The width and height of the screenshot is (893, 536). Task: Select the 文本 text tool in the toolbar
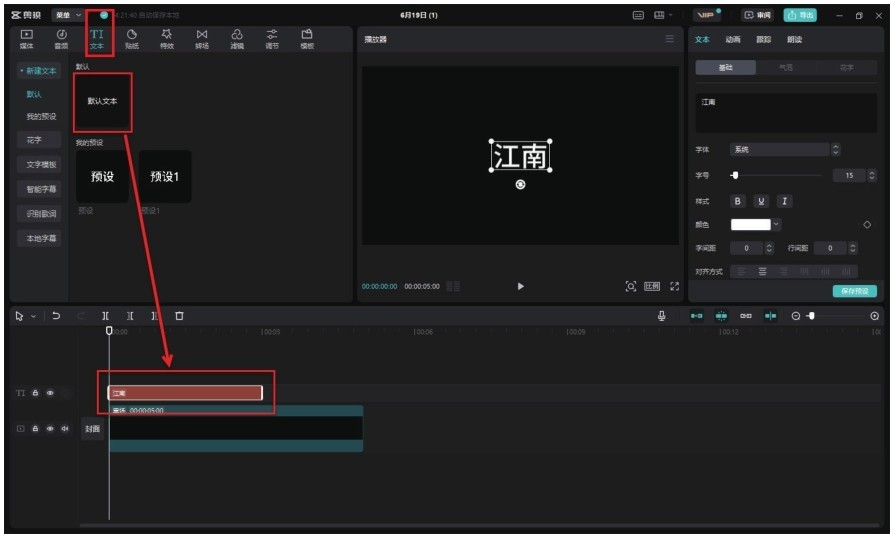(97, 39)
